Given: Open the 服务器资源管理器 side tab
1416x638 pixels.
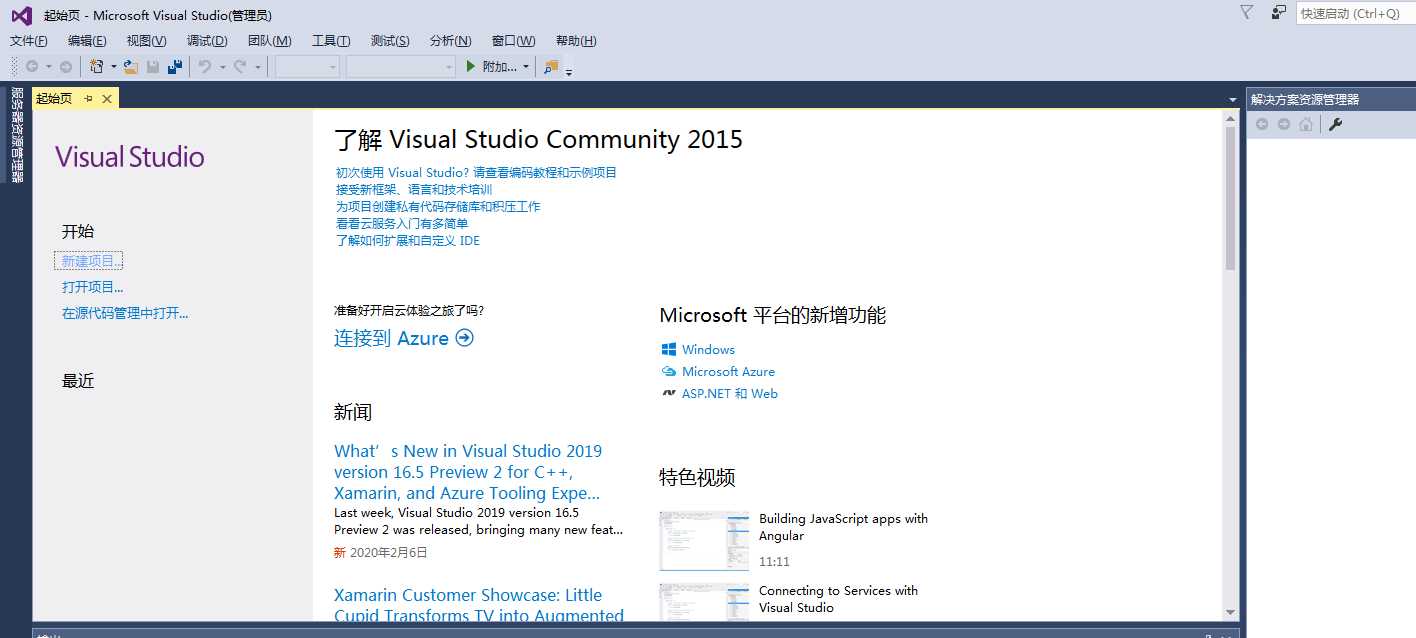Looking at the screenshot, I should coord(17,135).
